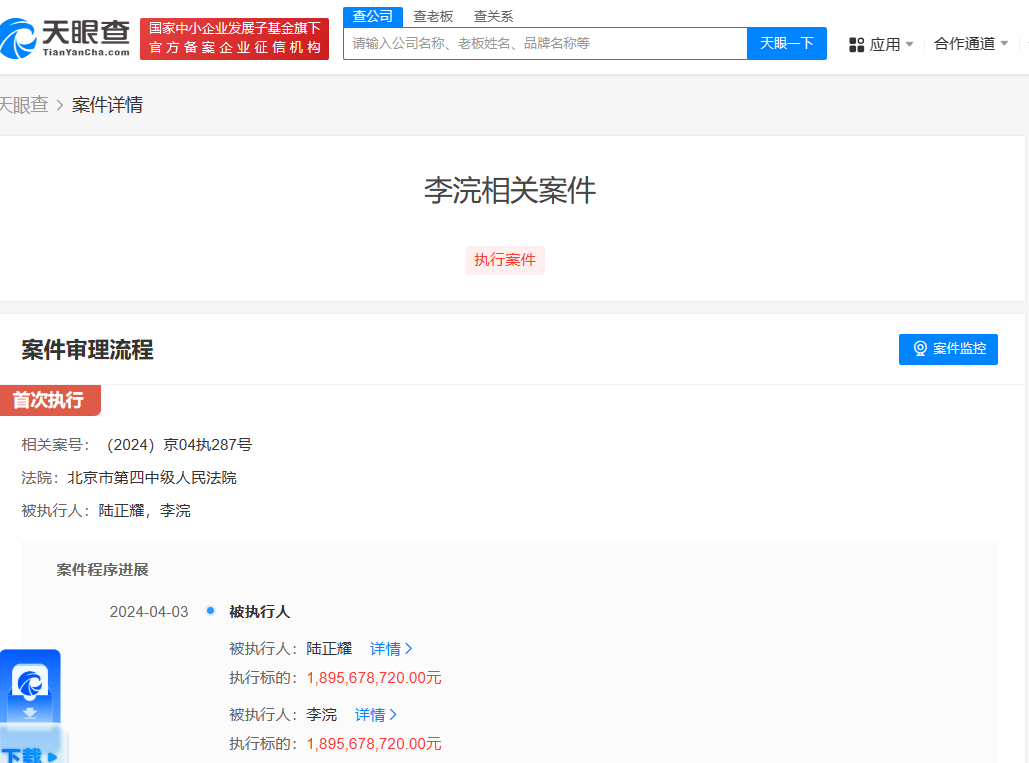Image resolution: width=1029 pixels, height=763 pixels.
Task: Open the 天眼查 breadcrumb link
Action: (x=24, y=104)
